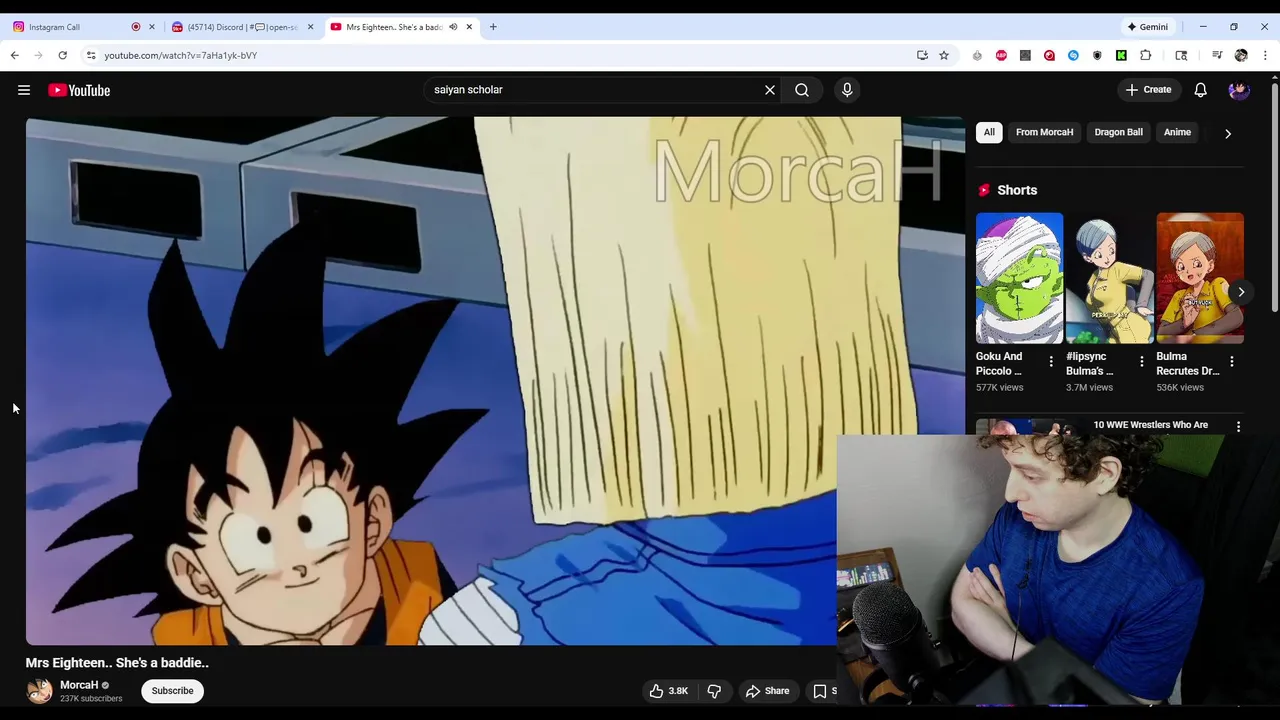Select the From MorcaH chip
The image size is (1280, 720).
tap(1044, 132)
